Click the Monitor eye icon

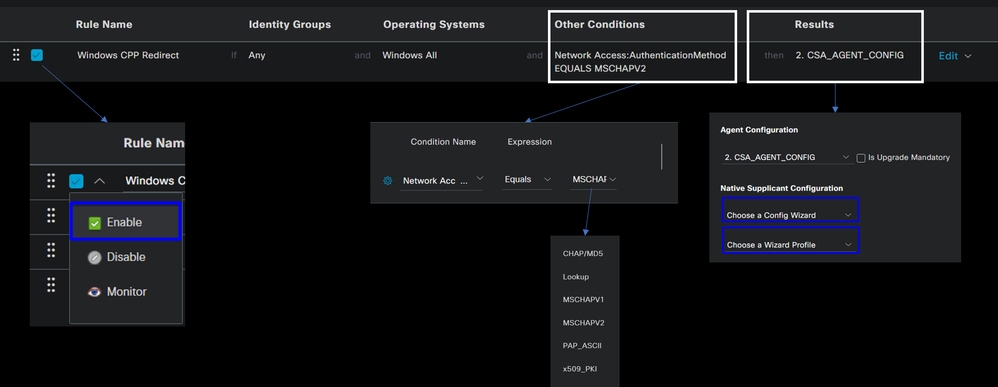click(95, 292)
